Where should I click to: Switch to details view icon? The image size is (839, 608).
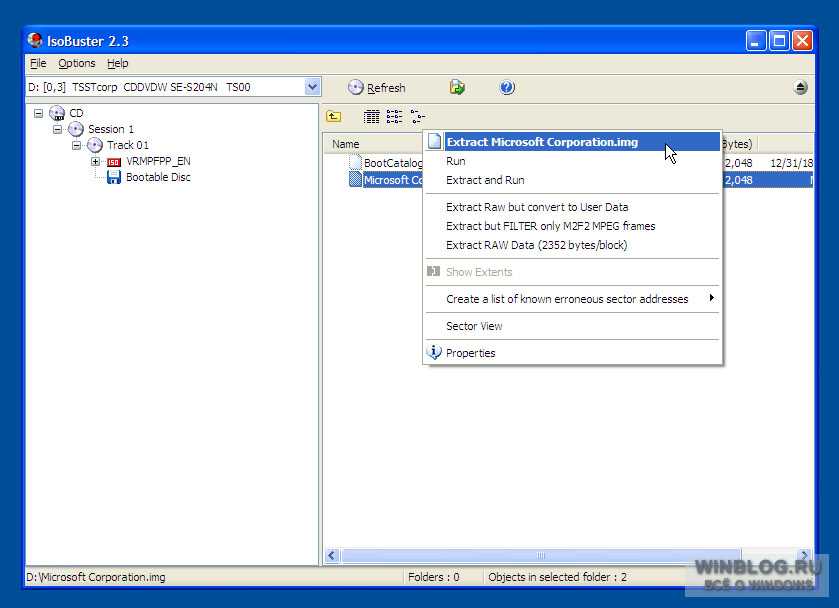pyautogui.click(x=371, y=116)
